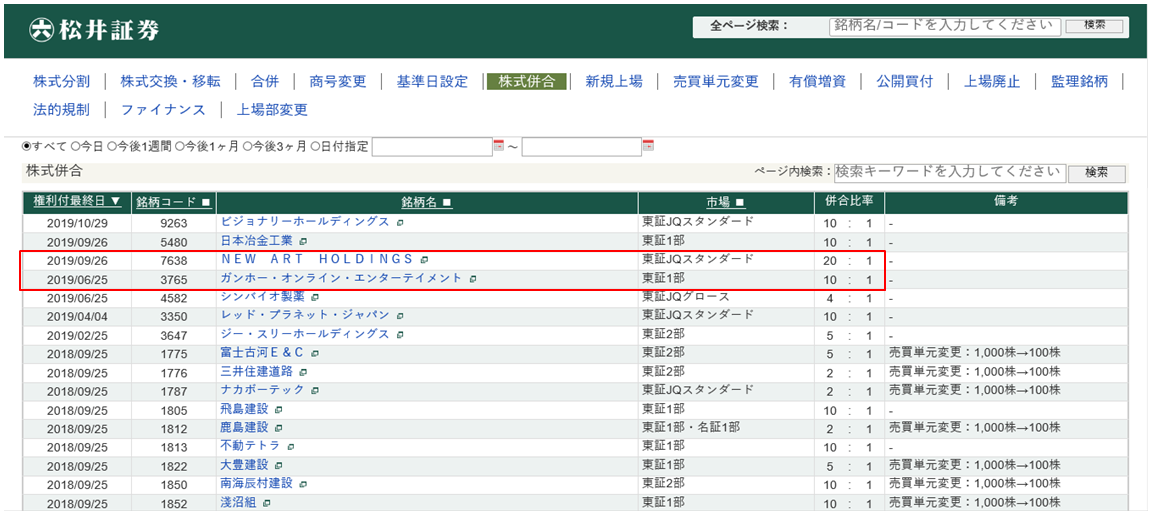This screenshot has width=1157, height=521.
Task: Open the start date calendar picker icon
Action: (x=498, y=145)
